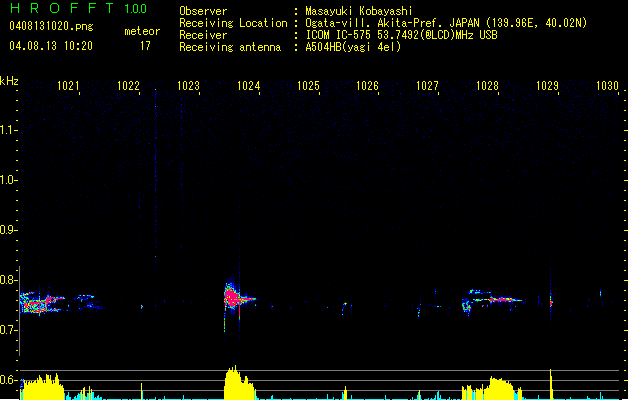Viewport: 629px width, 400px height.
Task: Click the Observer field label
Action: click(203, 11)
